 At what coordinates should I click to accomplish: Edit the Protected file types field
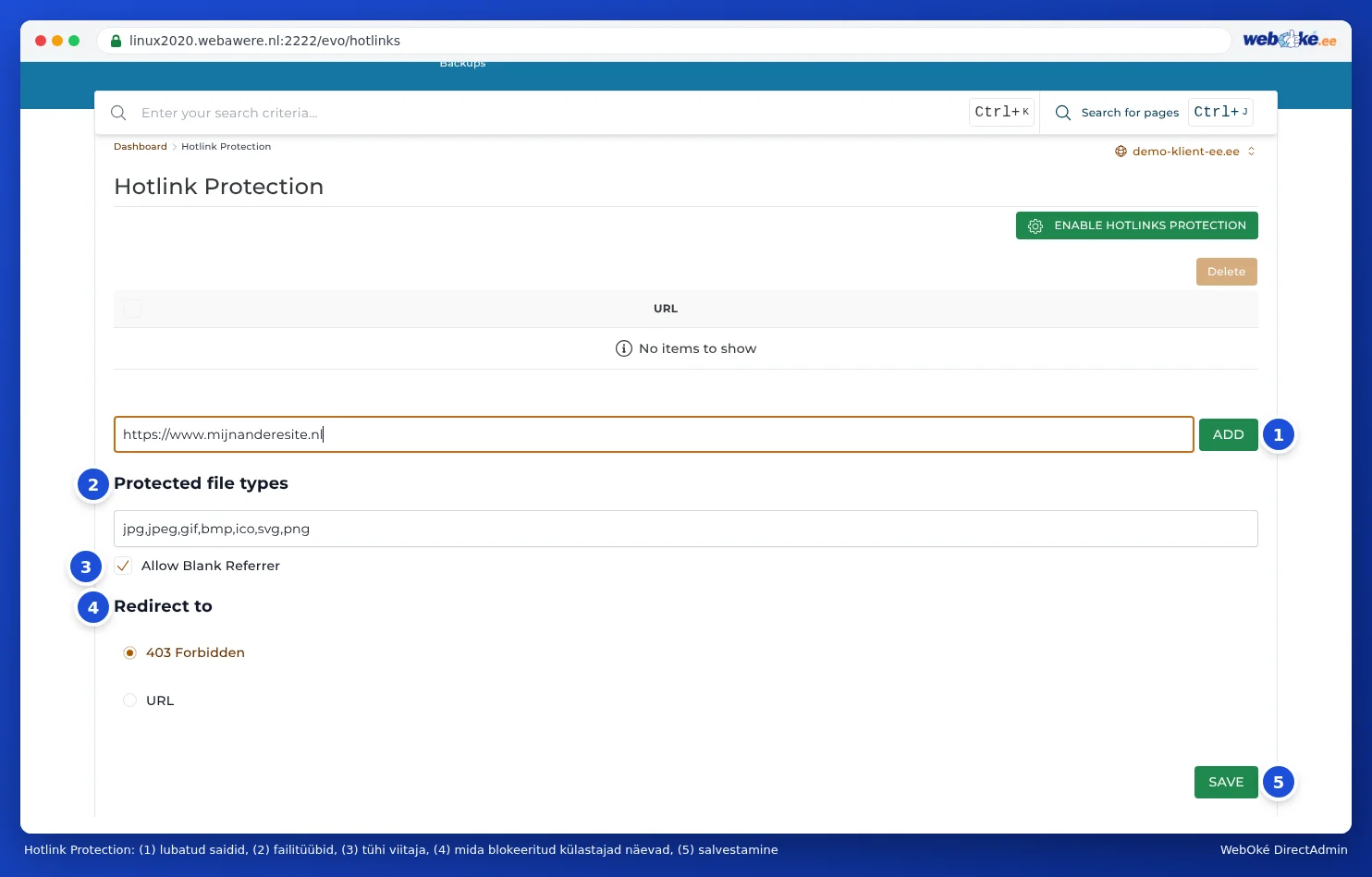click(686, 529)
